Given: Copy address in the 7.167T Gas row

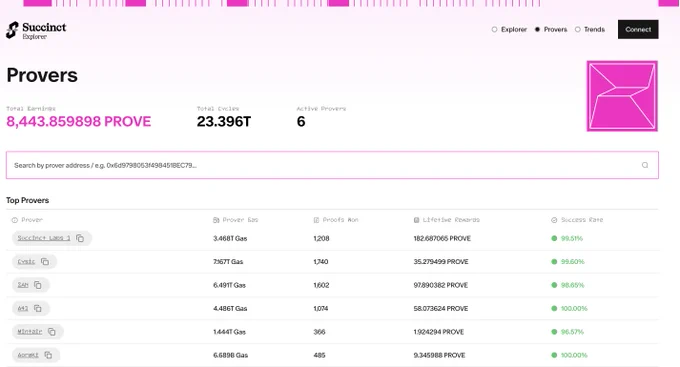Looking at the screenshot, I should pyautogui.click(x=45, y=262).
